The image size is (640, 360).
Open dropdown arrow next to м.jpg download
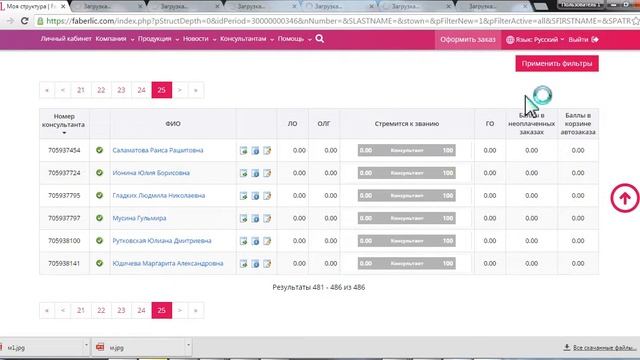click(188, 345)
